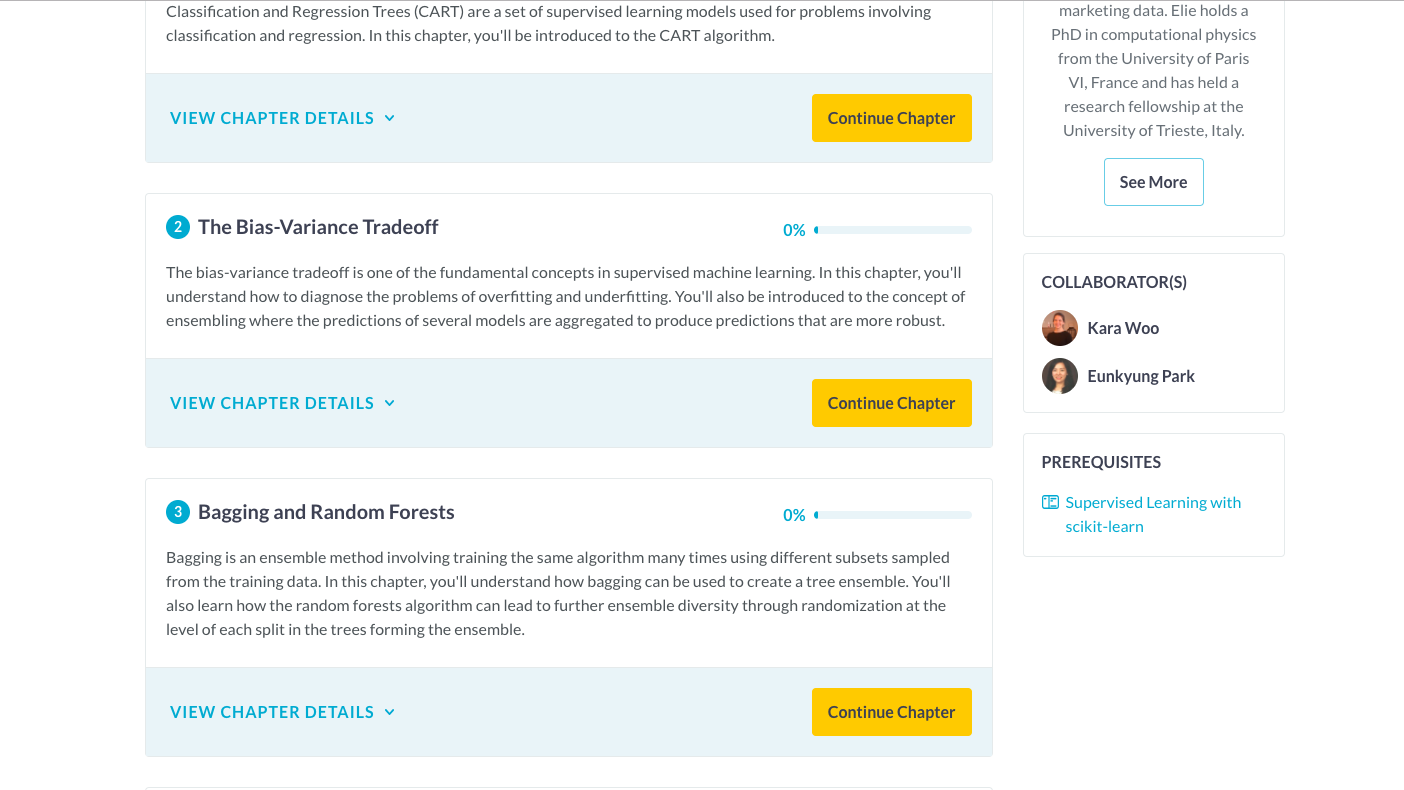The image size is (1404, 790).
Task: Click the course icon beside Supervised Learning
Action: click(1050, 502)
